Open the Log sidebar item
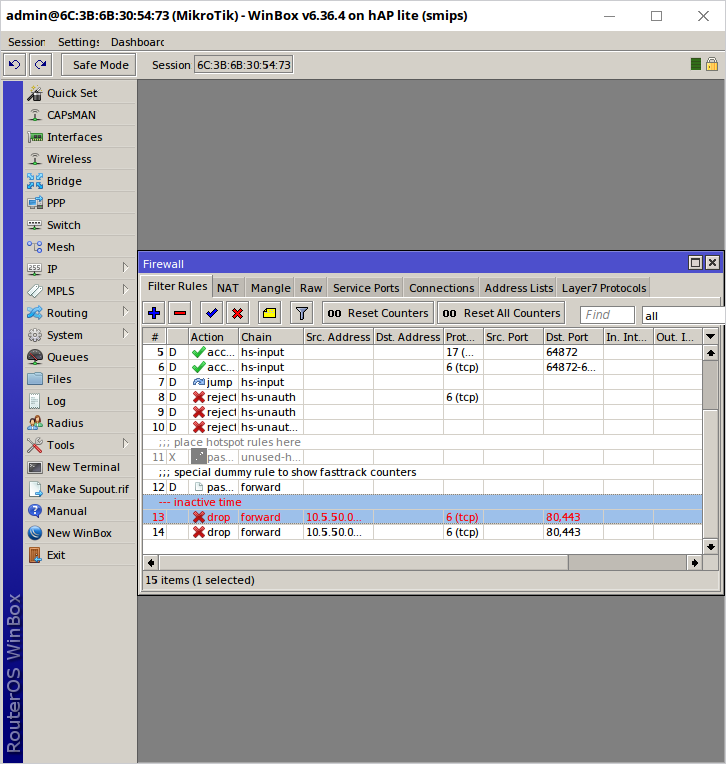Viewport: 726px width, 764px height. tap(80, 401)
